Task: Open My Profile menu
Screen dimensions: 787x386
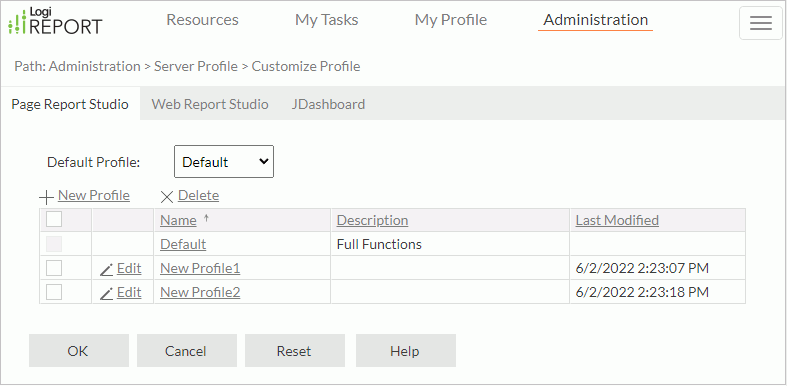Action: [451, 20]
